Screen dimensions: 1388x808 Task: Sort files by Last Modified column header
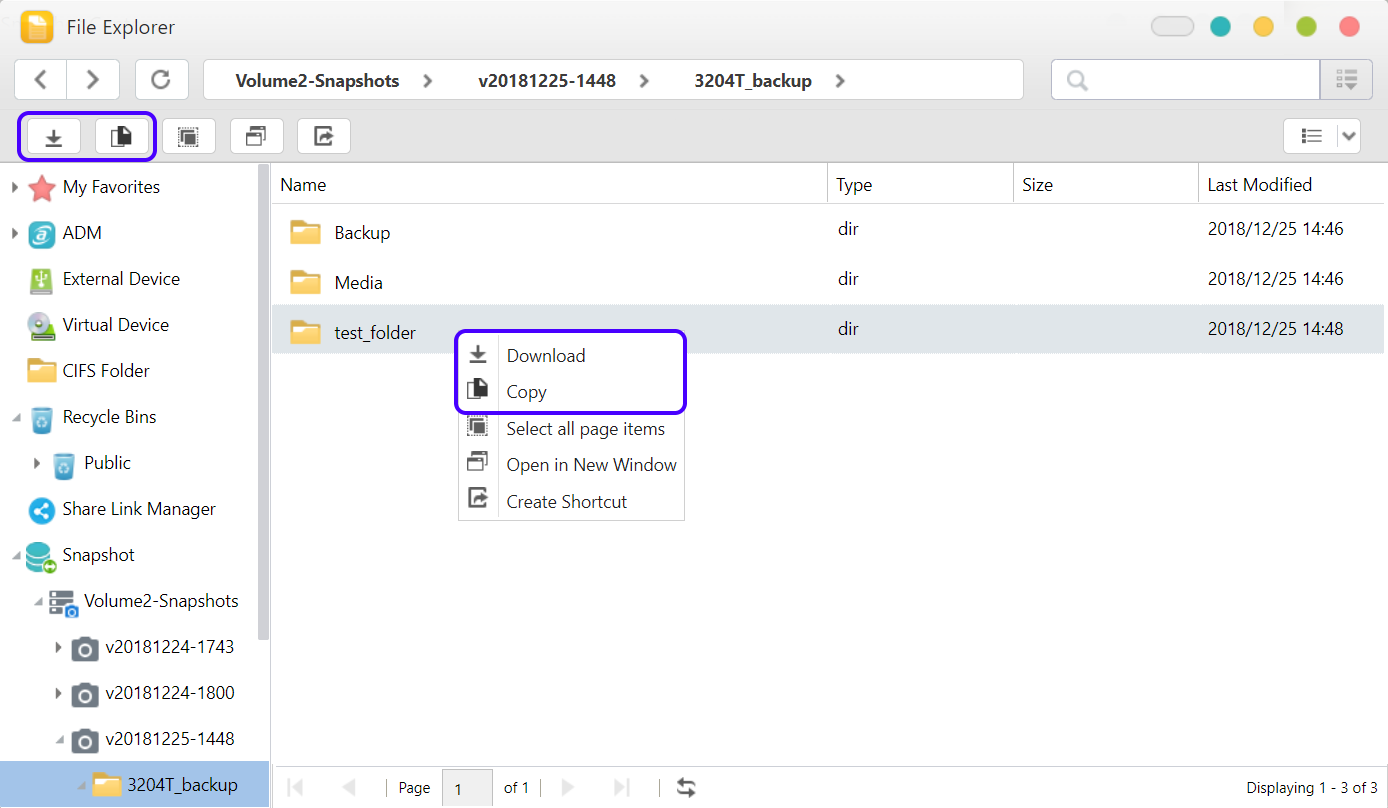[1259, 185]
